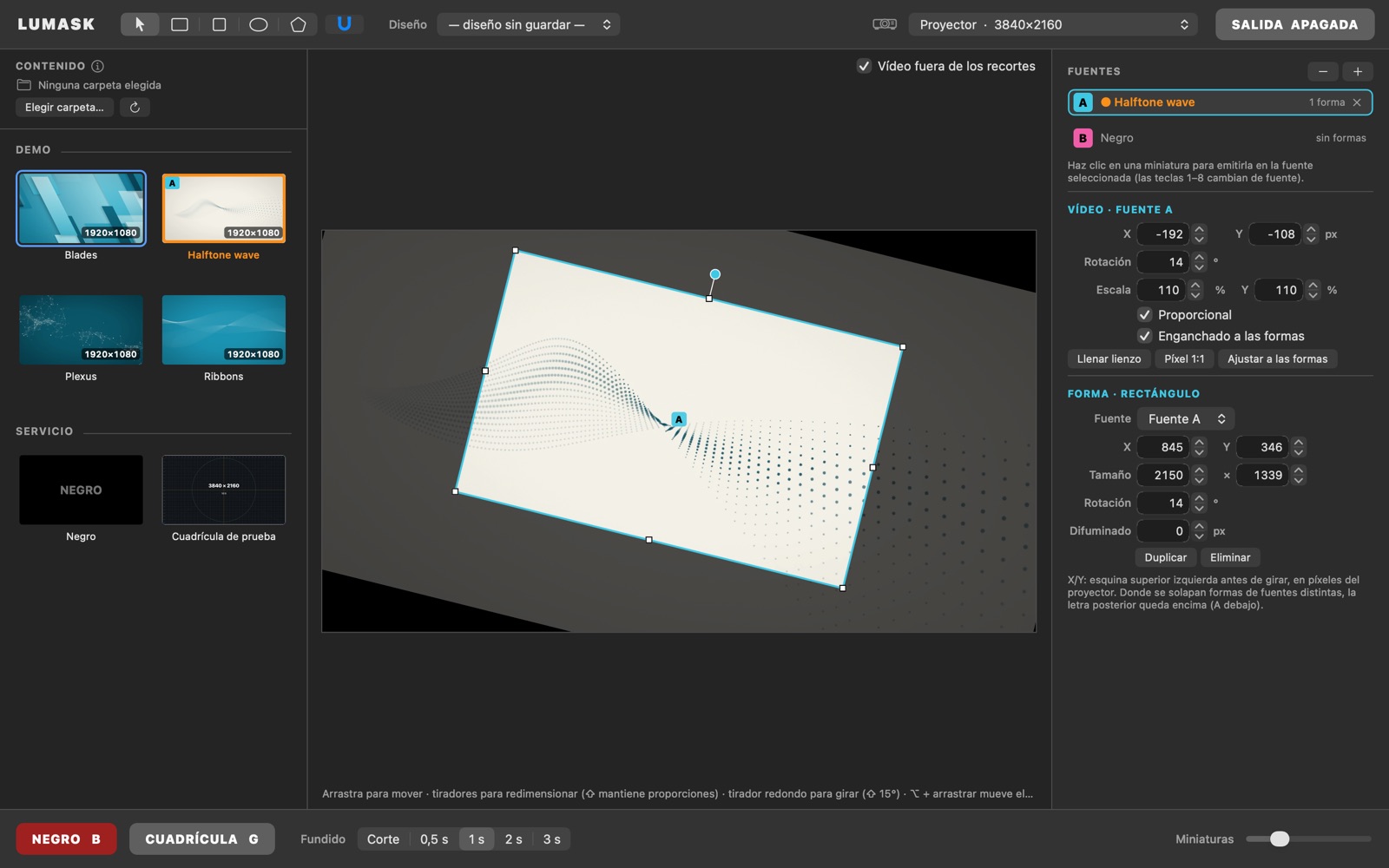
Task: Open the Proyector resolution dropdown
Action: pyautogui.click(x=1053, y=24)
